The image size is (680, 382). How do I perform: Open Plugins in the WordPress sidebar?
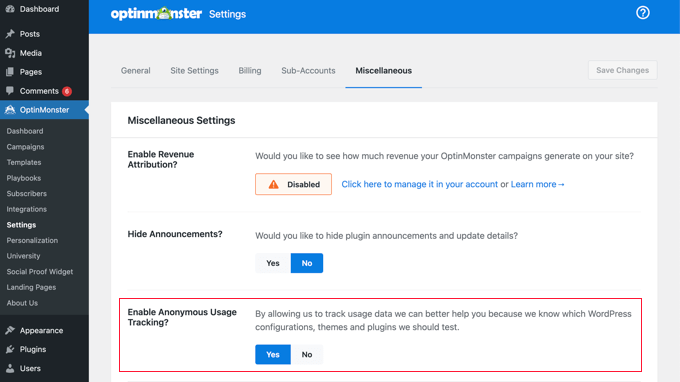tap(33, 349)
